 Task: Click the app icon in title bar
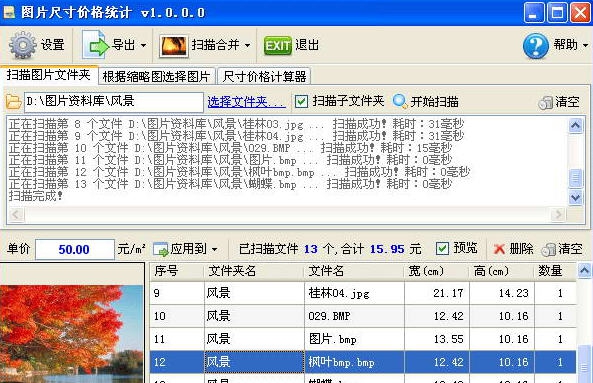(9, 12)
